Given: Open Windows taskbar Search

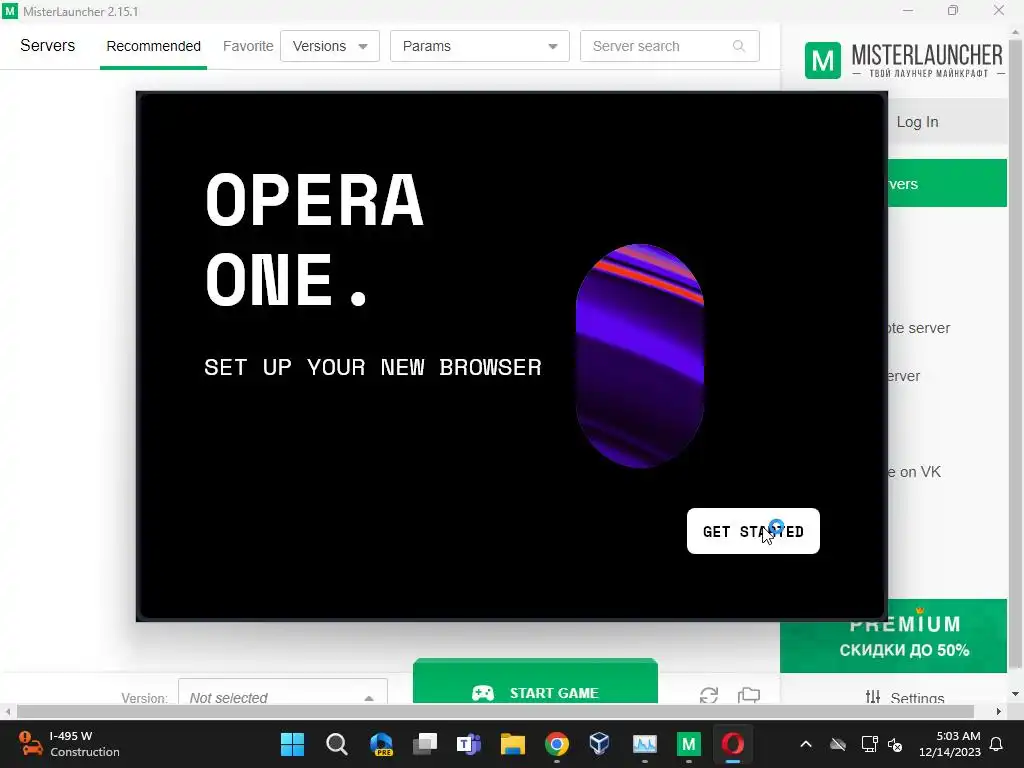Looking at the screenshot, I should click(336, 744).
